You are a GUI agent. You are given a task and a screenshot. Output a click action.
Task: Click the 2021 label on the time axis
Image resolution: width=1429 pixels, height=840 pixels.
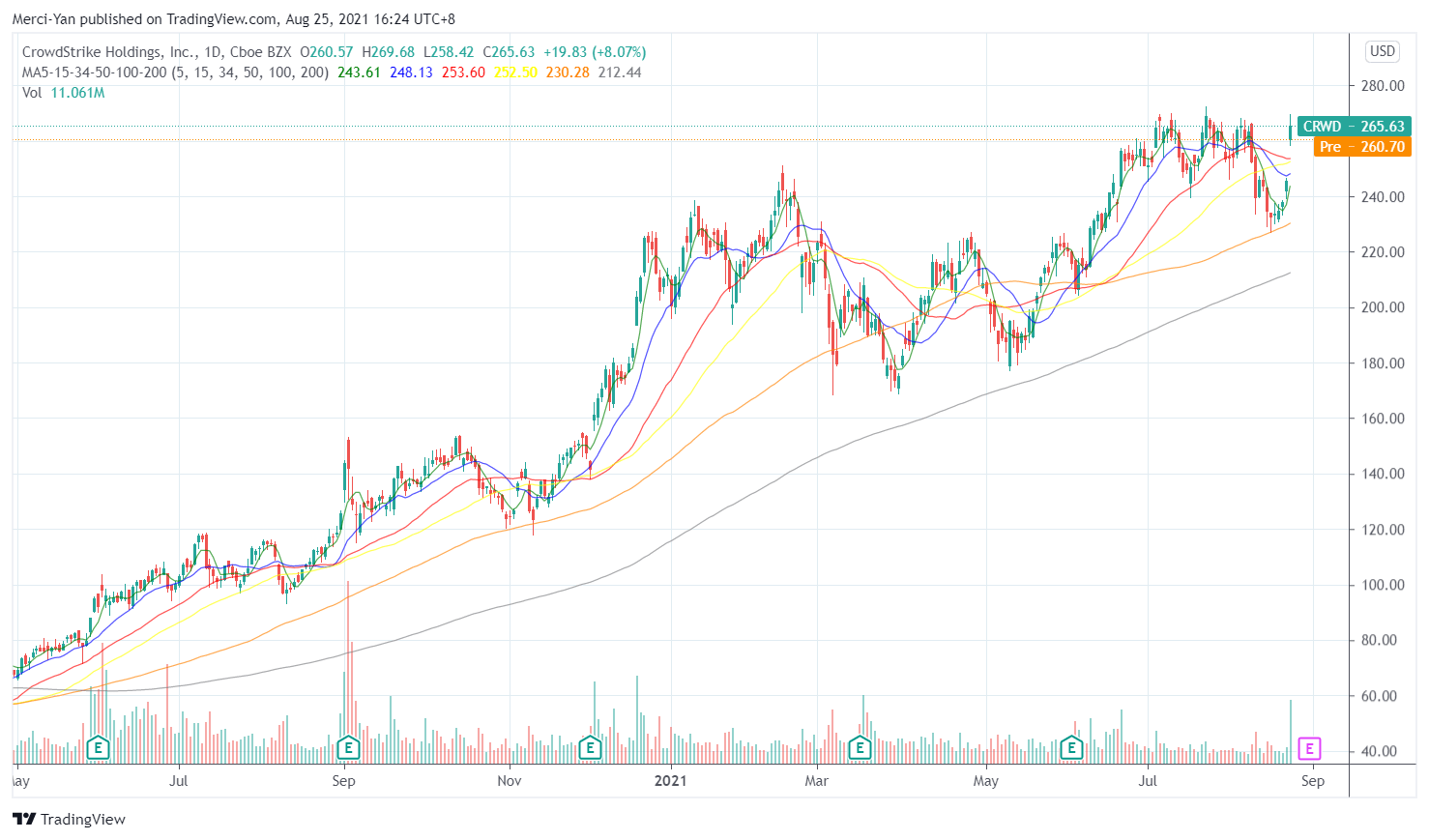(x=670, y=781)
